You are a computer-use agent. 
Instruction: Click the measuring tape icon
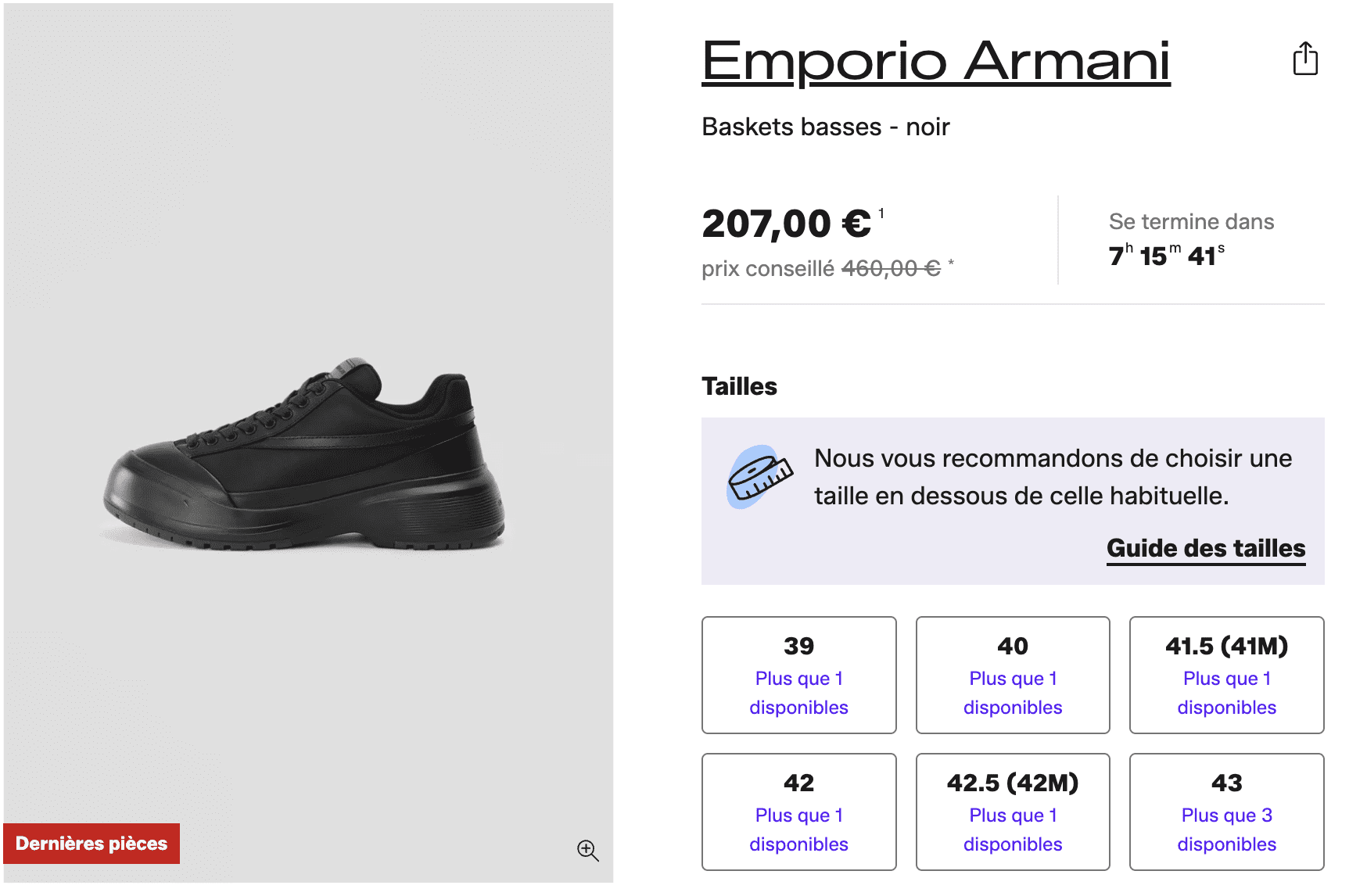(757, 475)
